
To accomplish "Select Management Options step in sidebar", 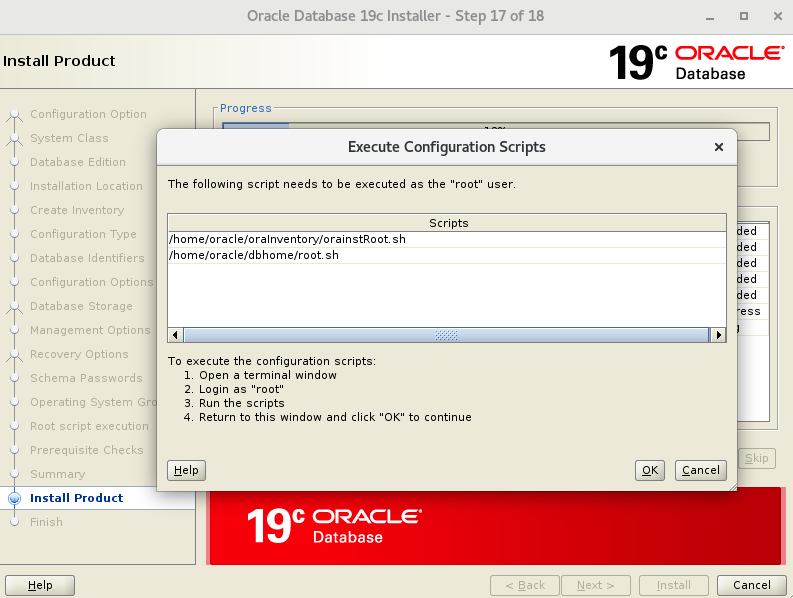I will pos(90,330).
